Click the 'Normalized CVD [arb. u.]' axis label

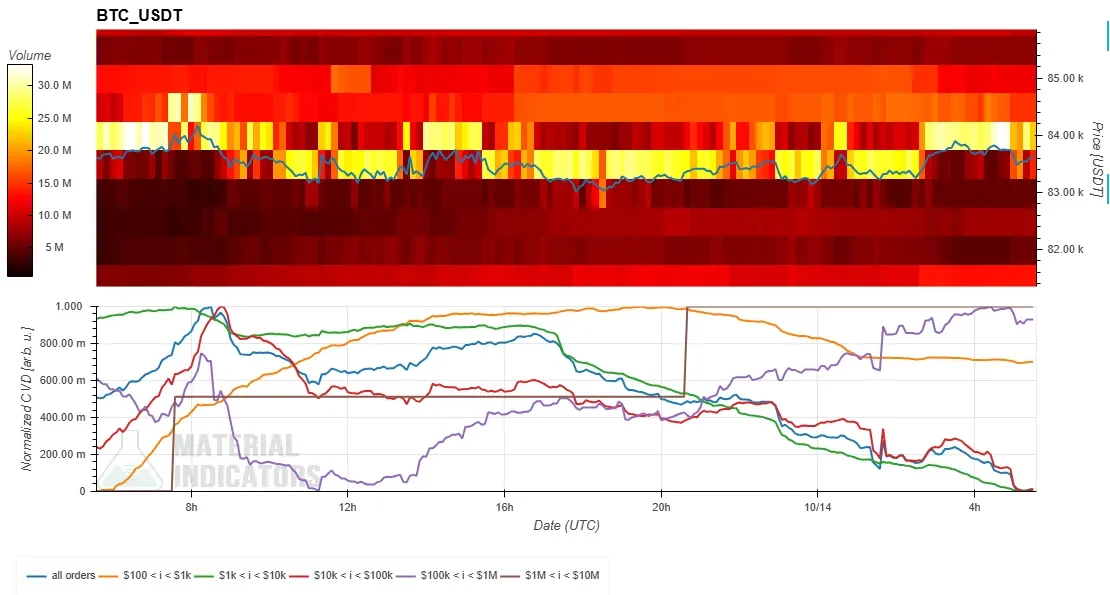coord(27,398)
